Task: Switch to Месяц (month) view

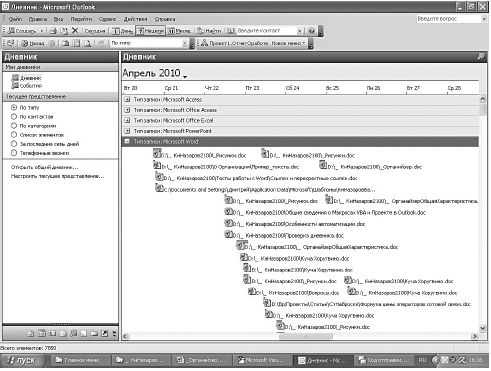Action: [x=179, y=31]
